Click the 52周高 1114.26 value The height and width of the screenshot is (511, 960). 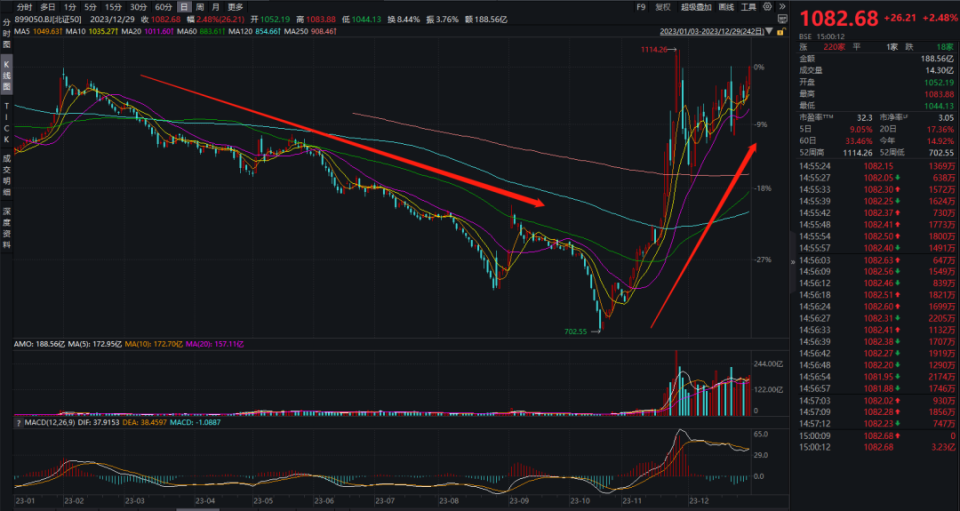pyautogui.click(x=857, y=153)
